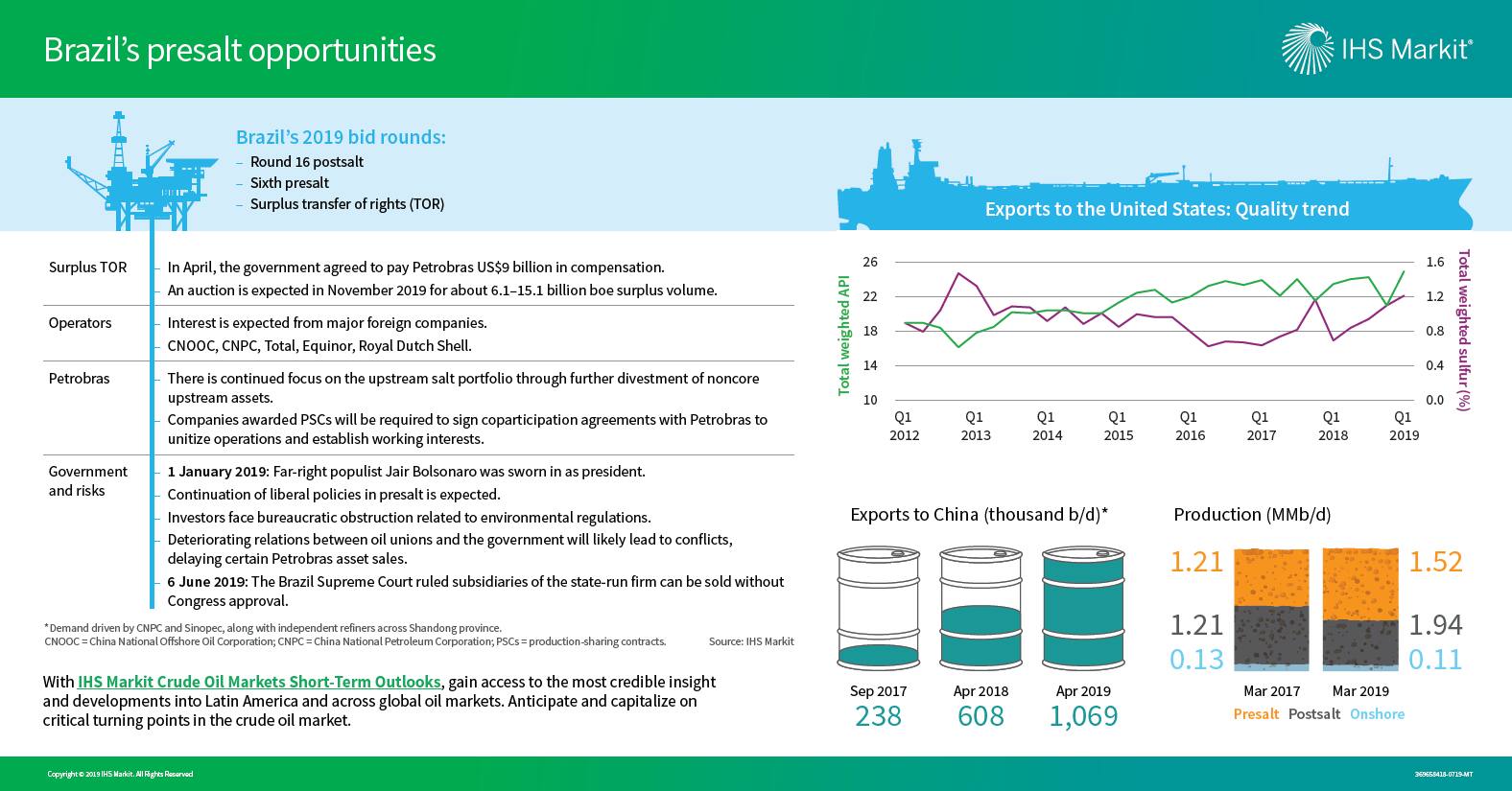Click the Postsalt legend label
This screenshot has height=791, width=1512.
click(x=1313, y=714)
